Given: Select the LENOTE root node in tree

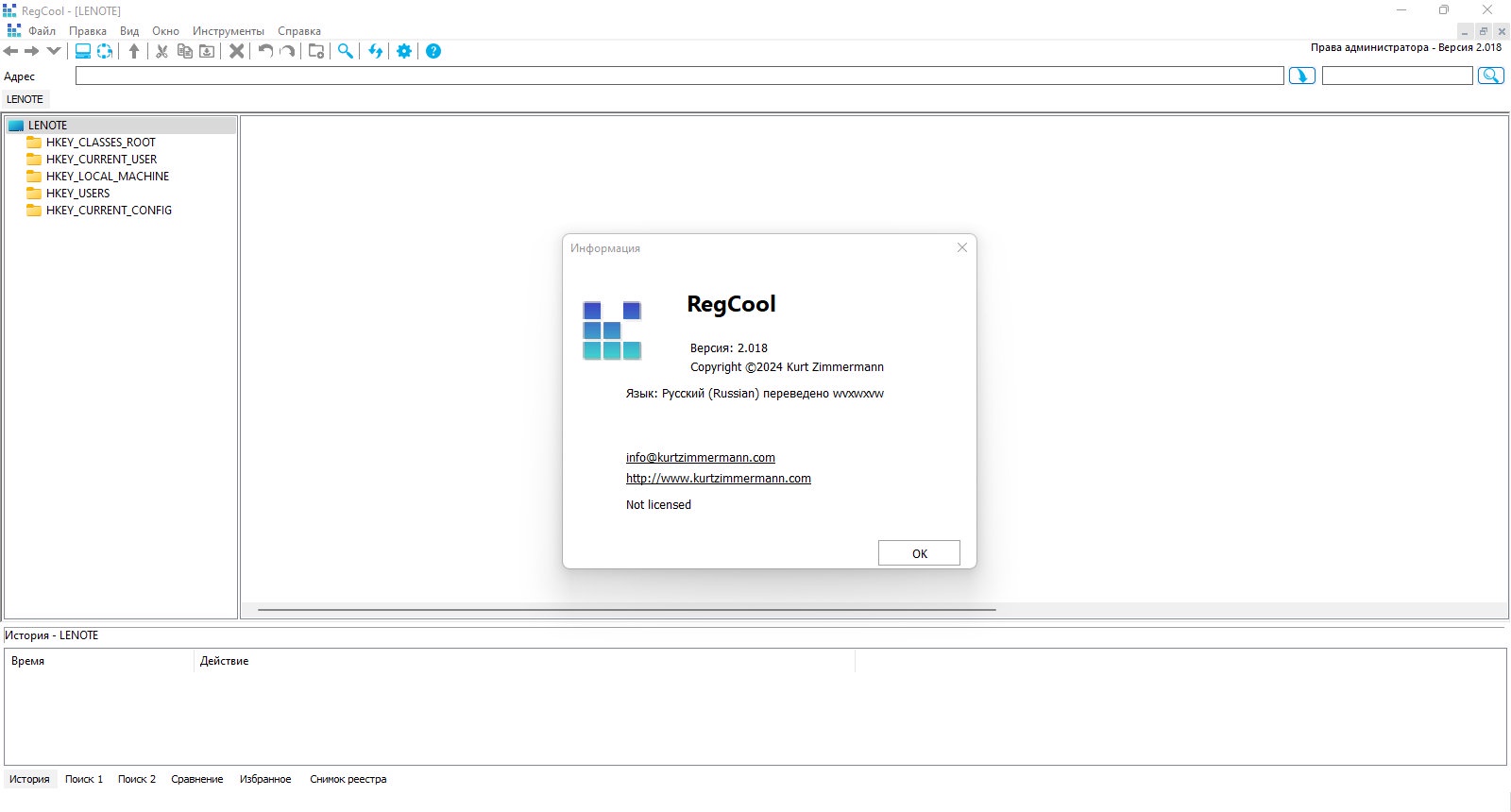Looking at the screenshot, I should pos(47,126).
